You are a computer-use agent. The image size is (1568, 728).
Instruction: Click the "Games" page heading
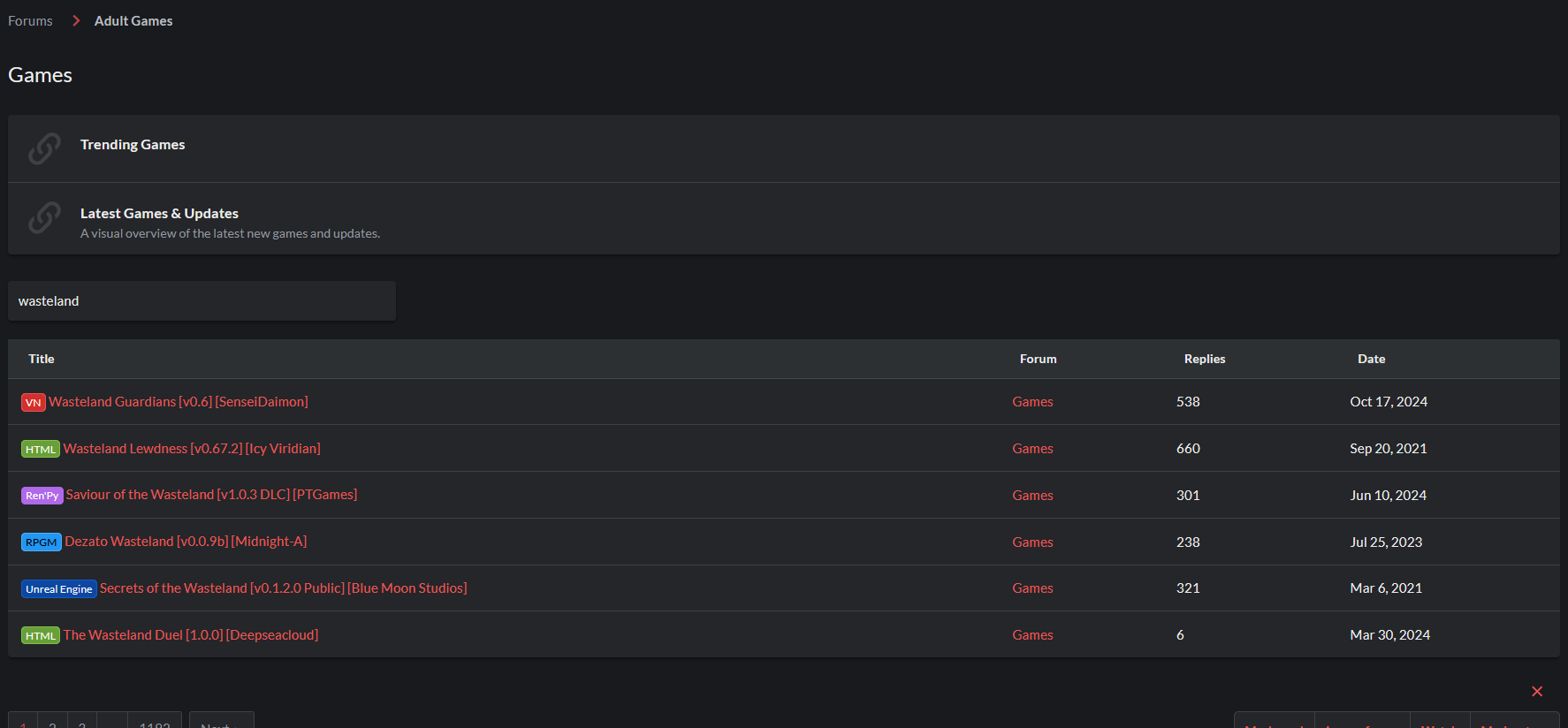(40, 75)
